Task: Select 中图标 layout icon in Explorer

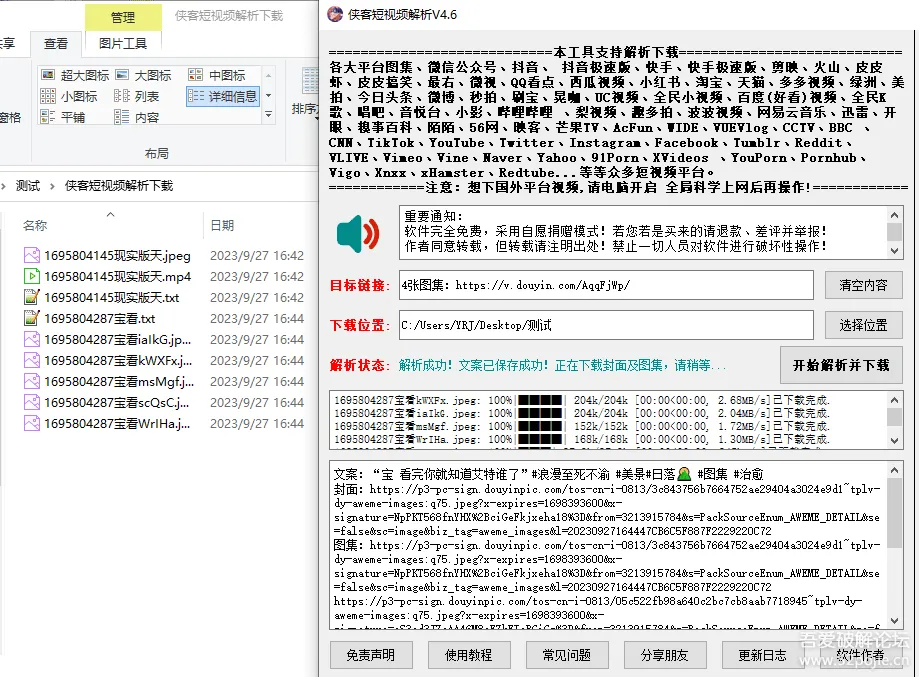Action: click(195, 75)
